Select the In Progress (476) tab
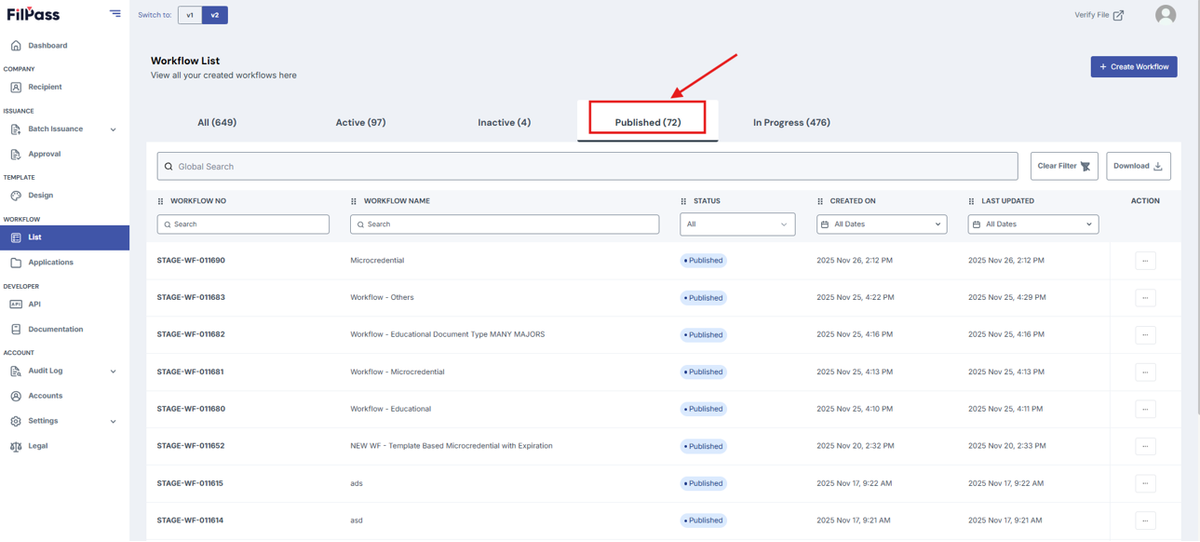 coord(791,122)
